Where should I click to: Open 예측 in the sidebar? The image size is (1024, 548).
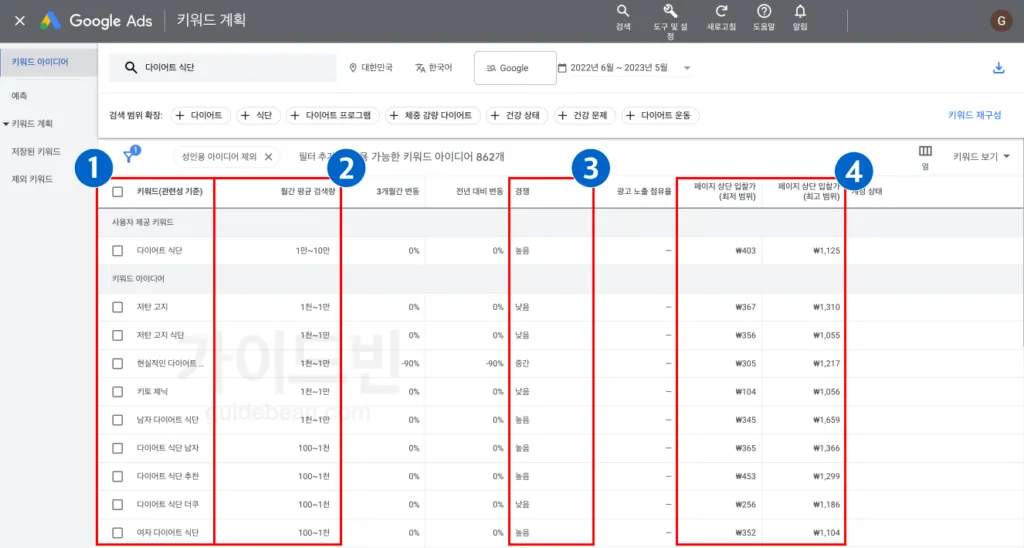[19, 96]
